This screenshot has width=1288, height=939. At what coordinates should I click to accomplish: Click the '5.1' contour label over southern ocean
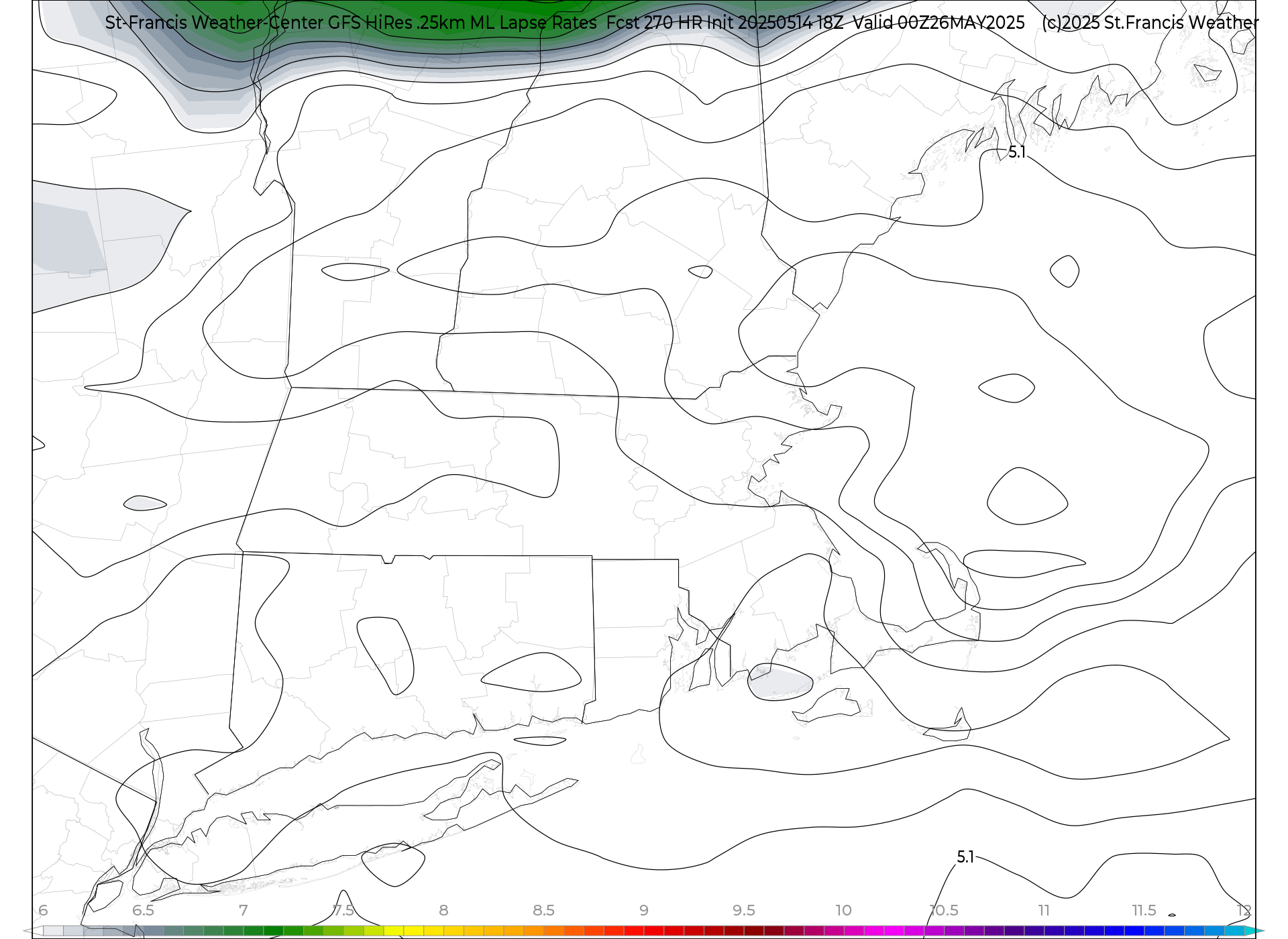(965, 857)
